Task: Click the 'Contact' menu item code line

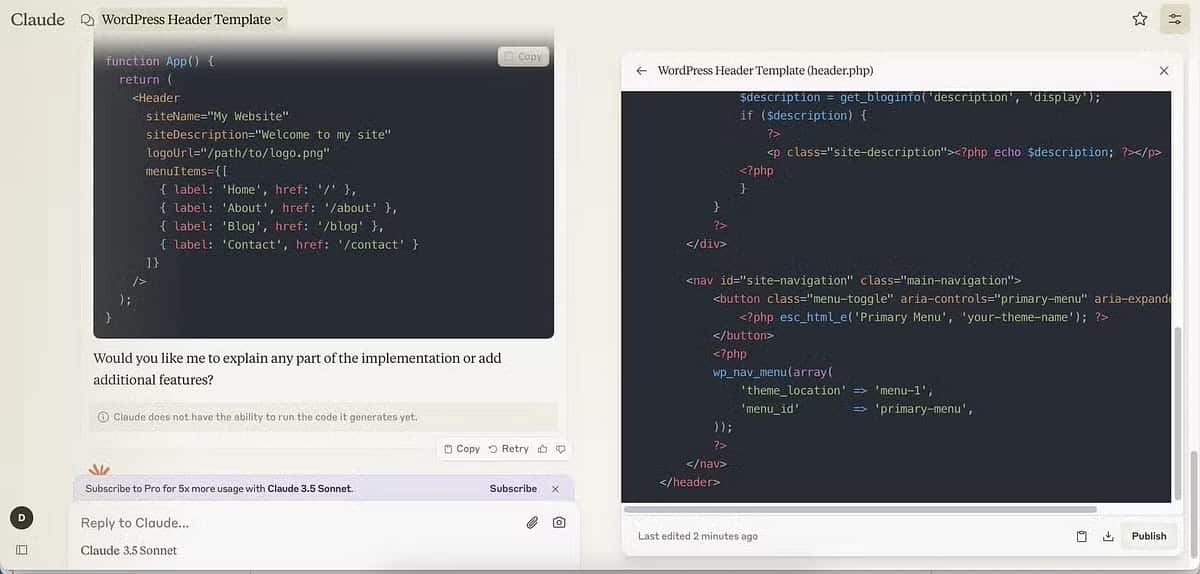Action: click(289, 244)
